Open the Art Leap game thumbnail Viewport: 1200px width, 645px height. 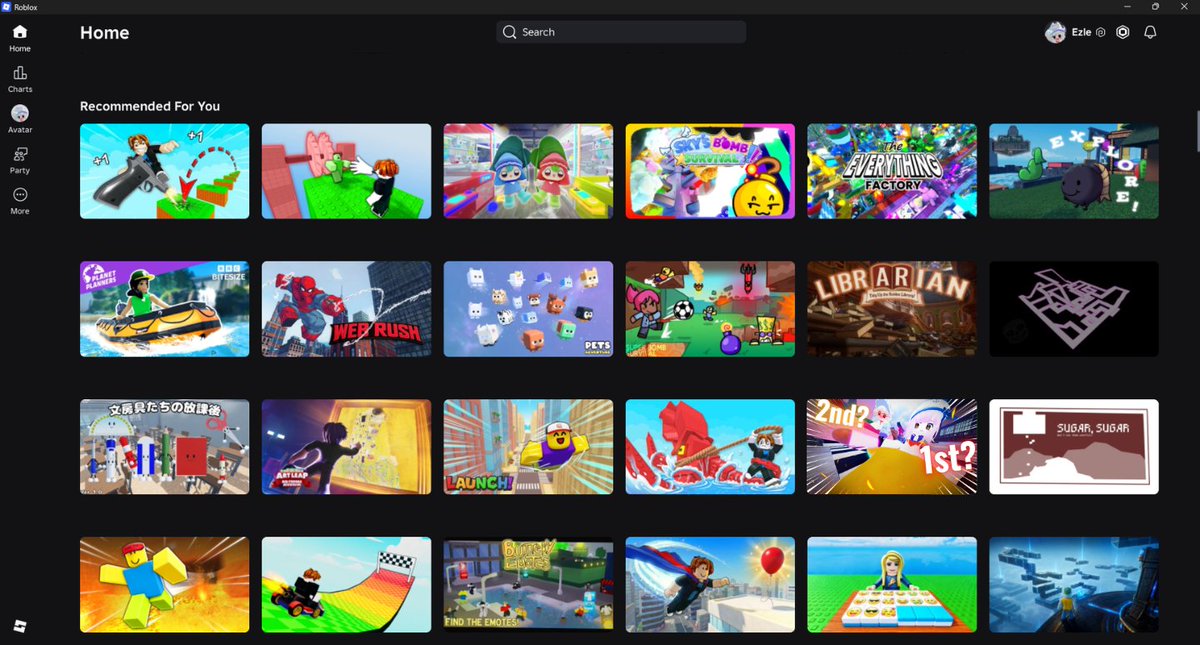tap(346, 447)
